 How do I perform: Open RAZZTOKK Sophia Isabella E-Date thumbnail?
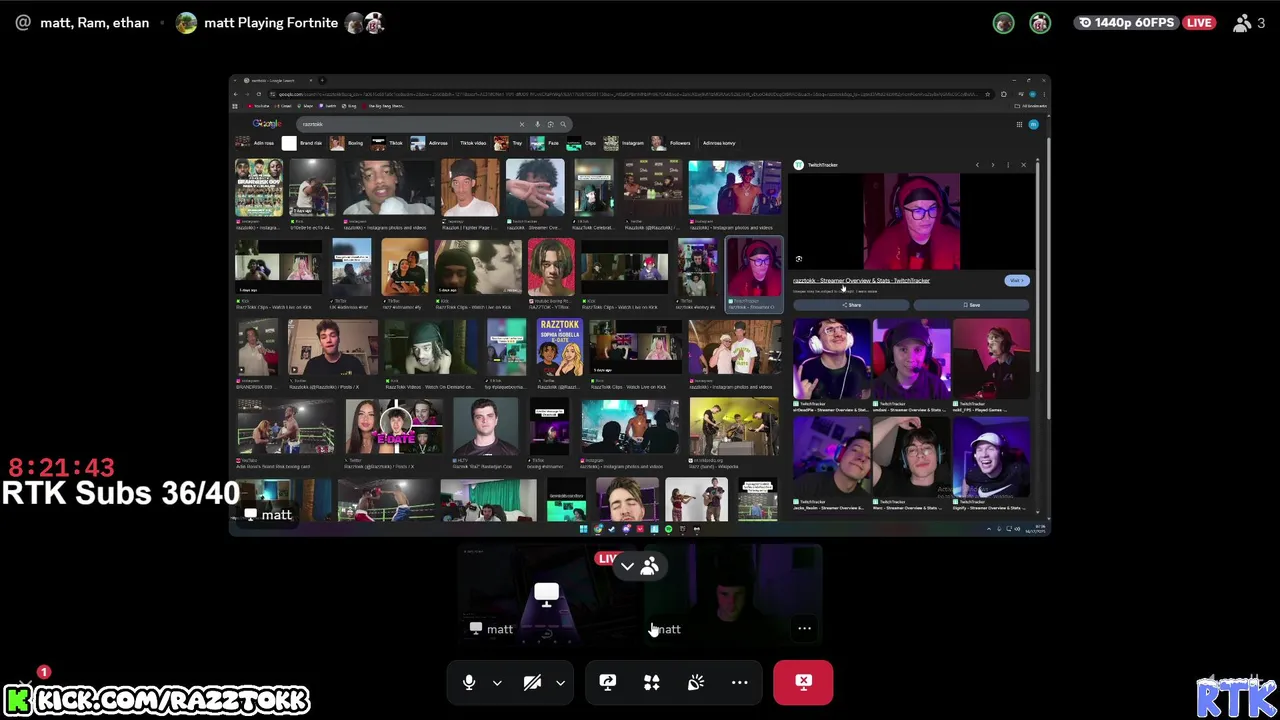pos(559,346)
